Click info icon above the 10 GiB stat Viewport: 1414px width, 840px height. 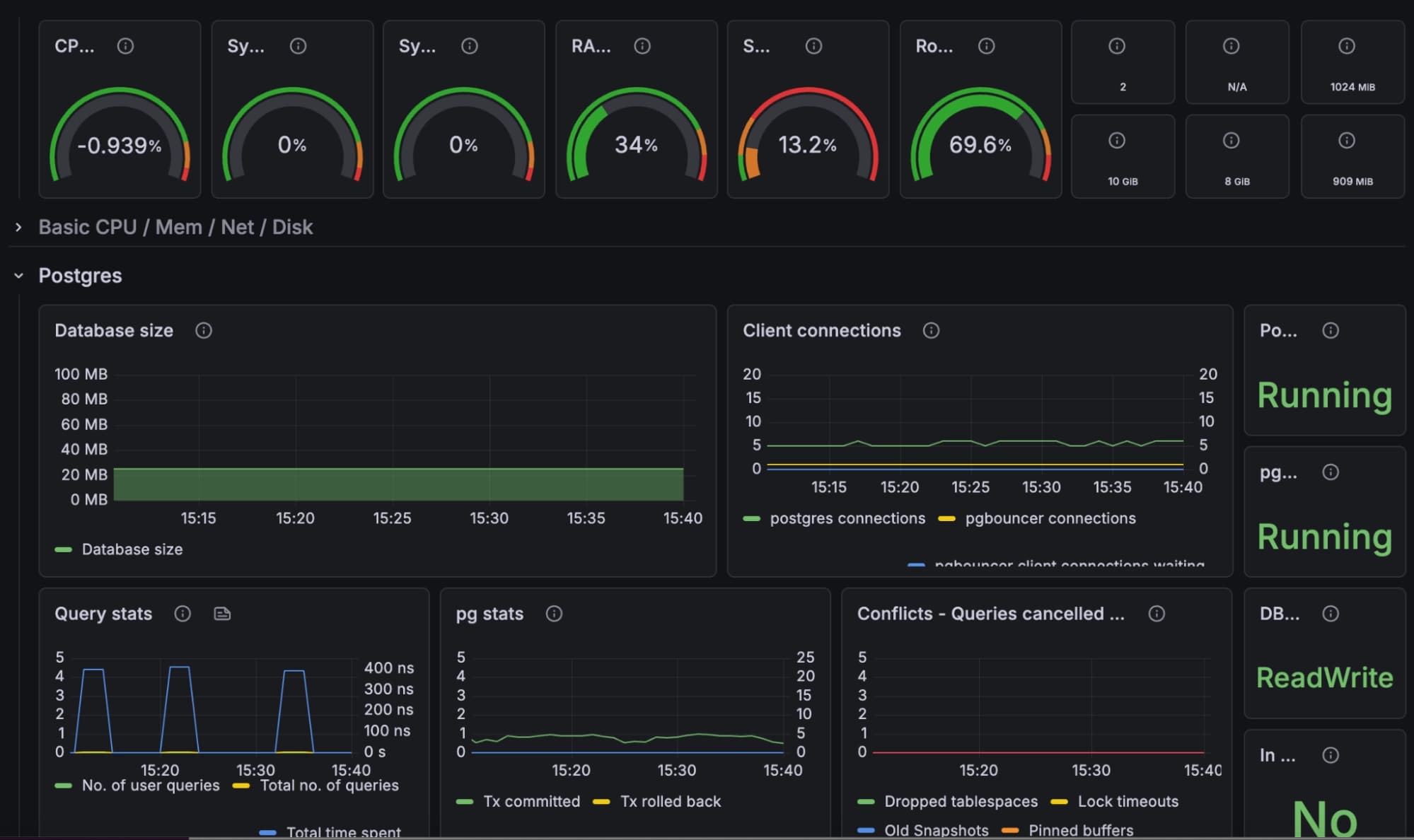click(1116, 141)
